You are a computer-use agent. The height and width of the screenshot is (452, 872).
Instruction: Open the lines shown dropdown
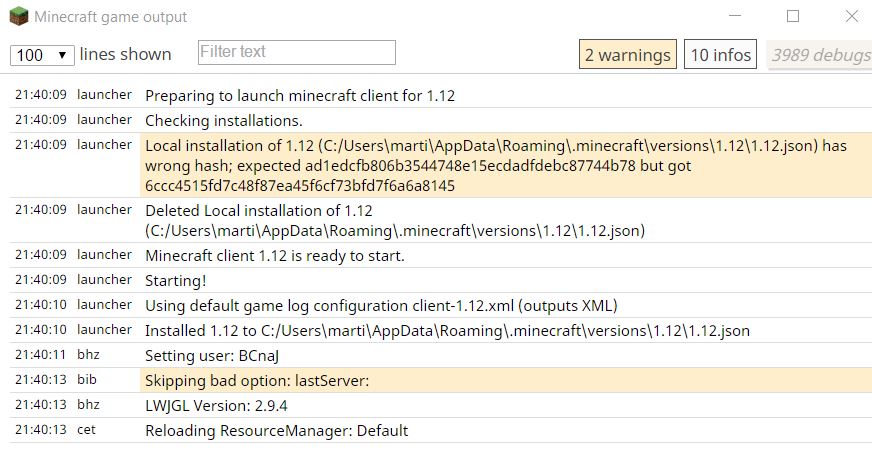(x=42, y=55)
